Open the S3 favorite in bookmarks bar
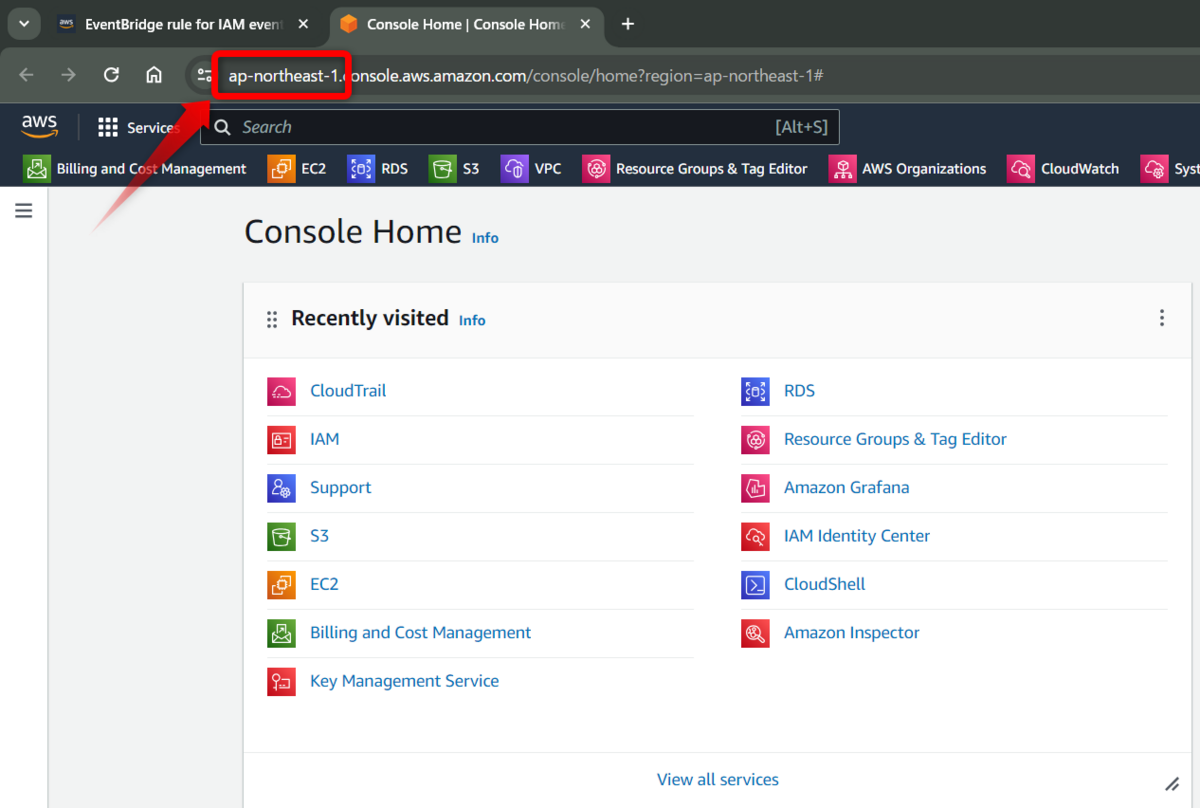Image resolution: width=1200 pixels, height=808 pixels. click(x=455, y=169)
